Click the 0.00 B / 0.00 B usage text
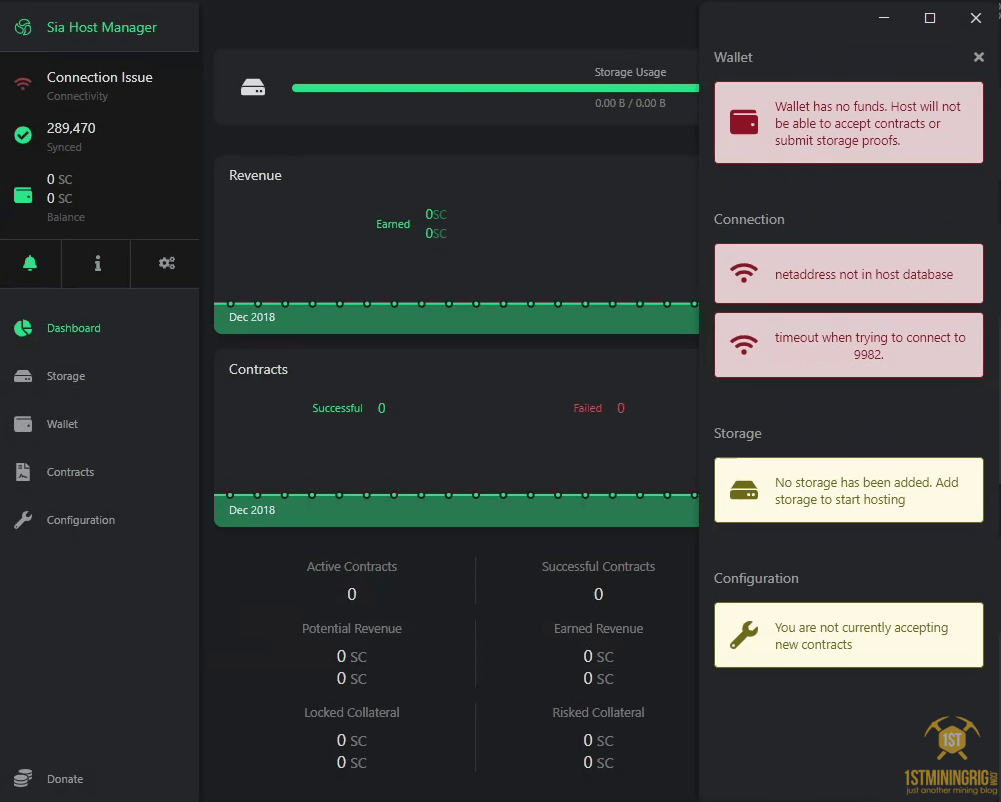Viewport: 1001px width, 802px height. click(x=630, y=103)
